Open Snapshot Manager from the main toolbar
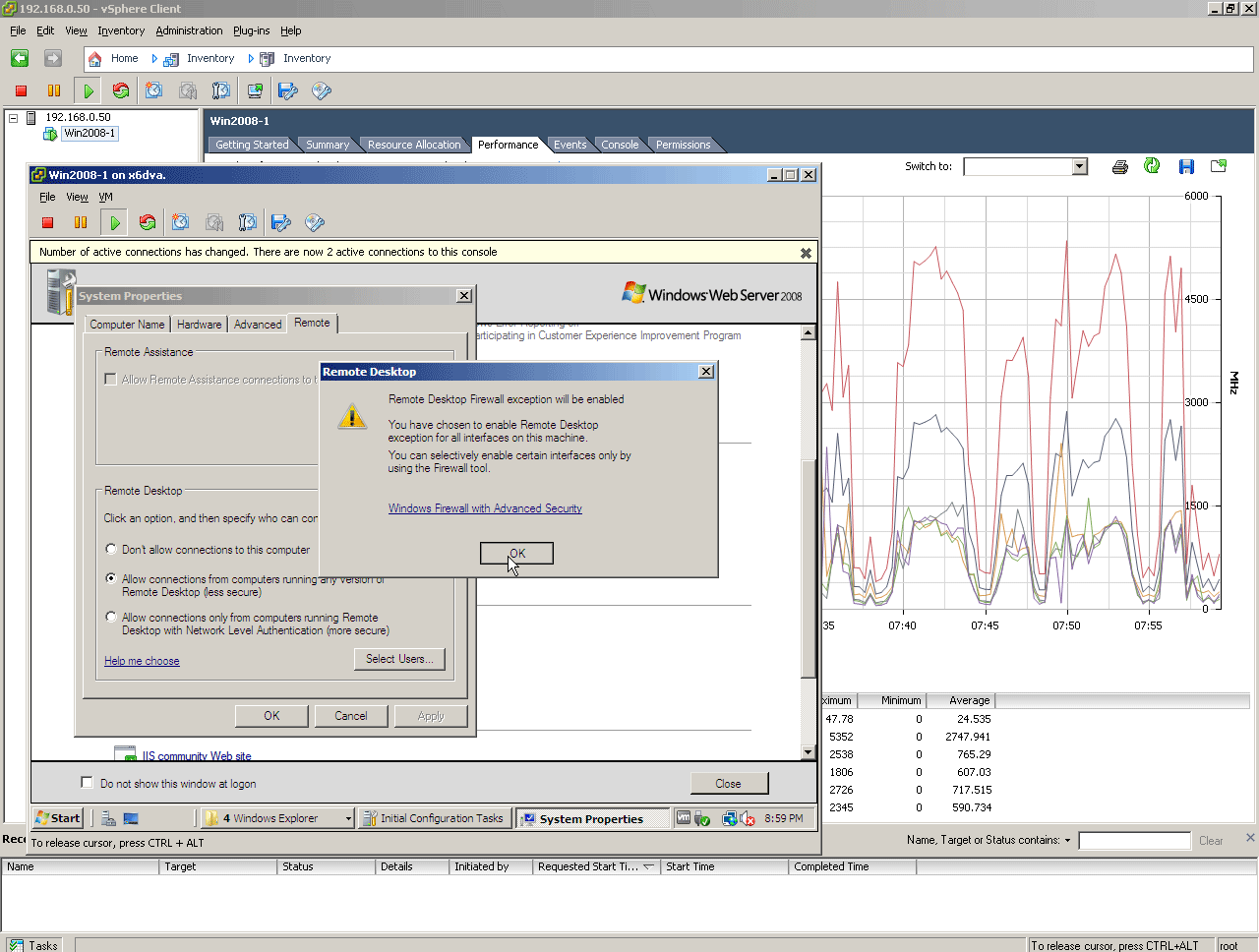 click(x=221, y=91)
